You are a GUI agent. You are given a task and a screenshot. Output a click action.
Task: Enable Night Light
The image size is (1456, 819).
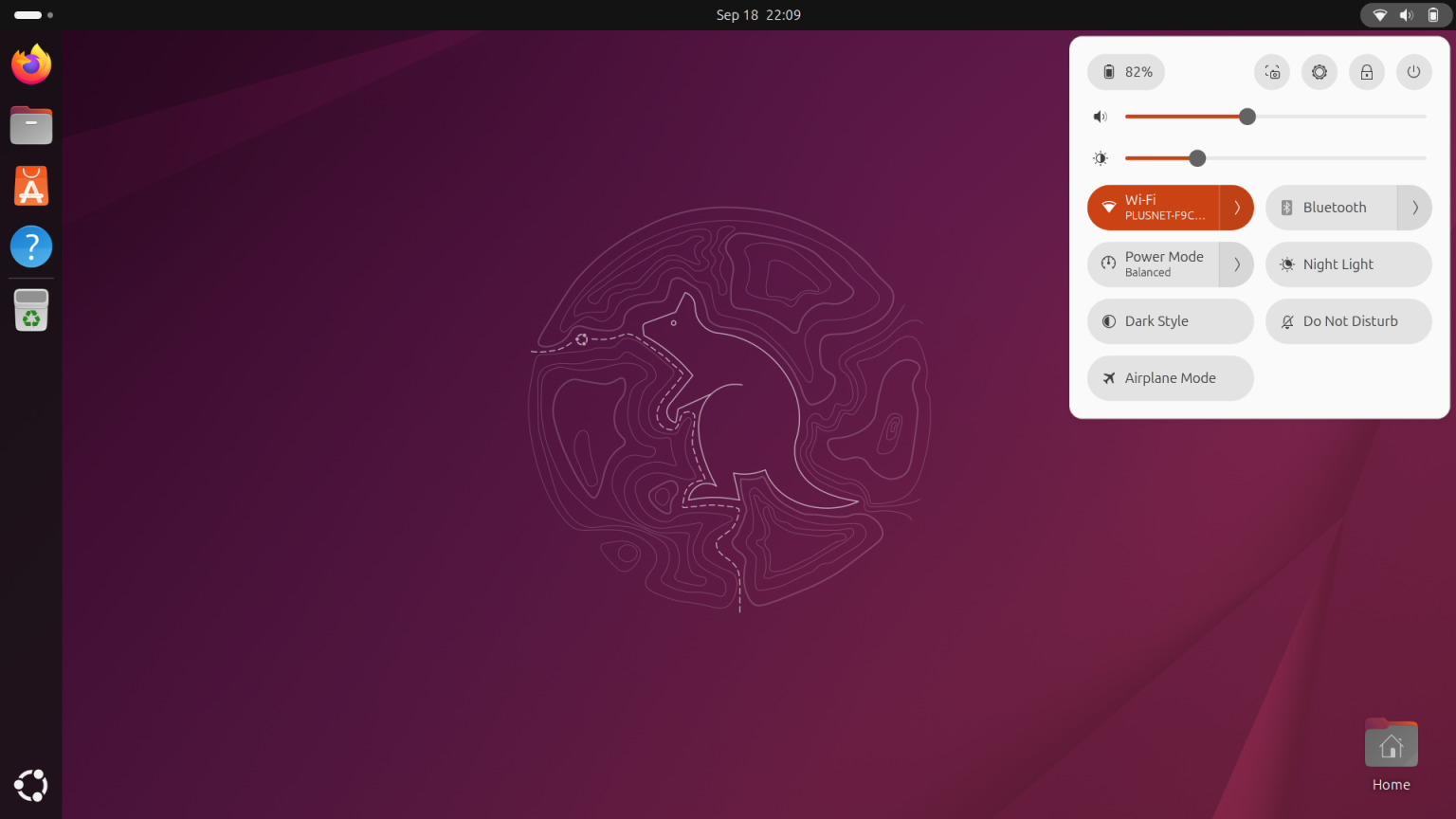point(1348,264)
